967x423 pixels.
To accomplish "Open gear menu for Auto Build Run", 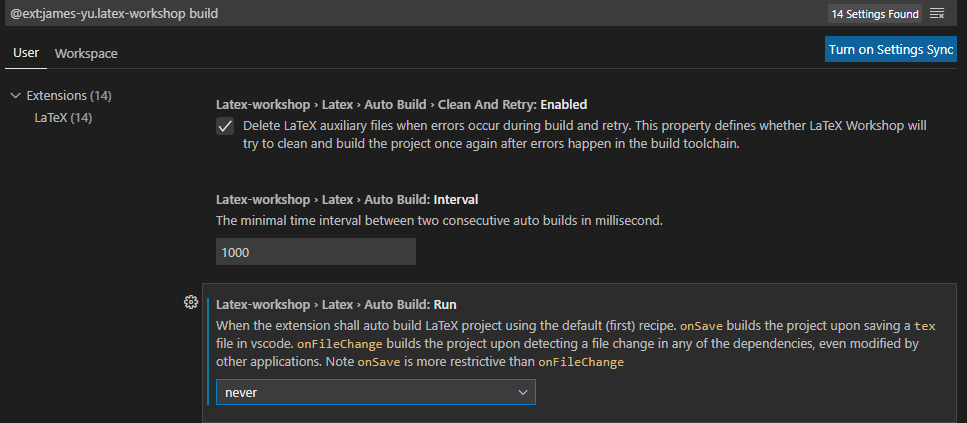I will pos(191,302).
